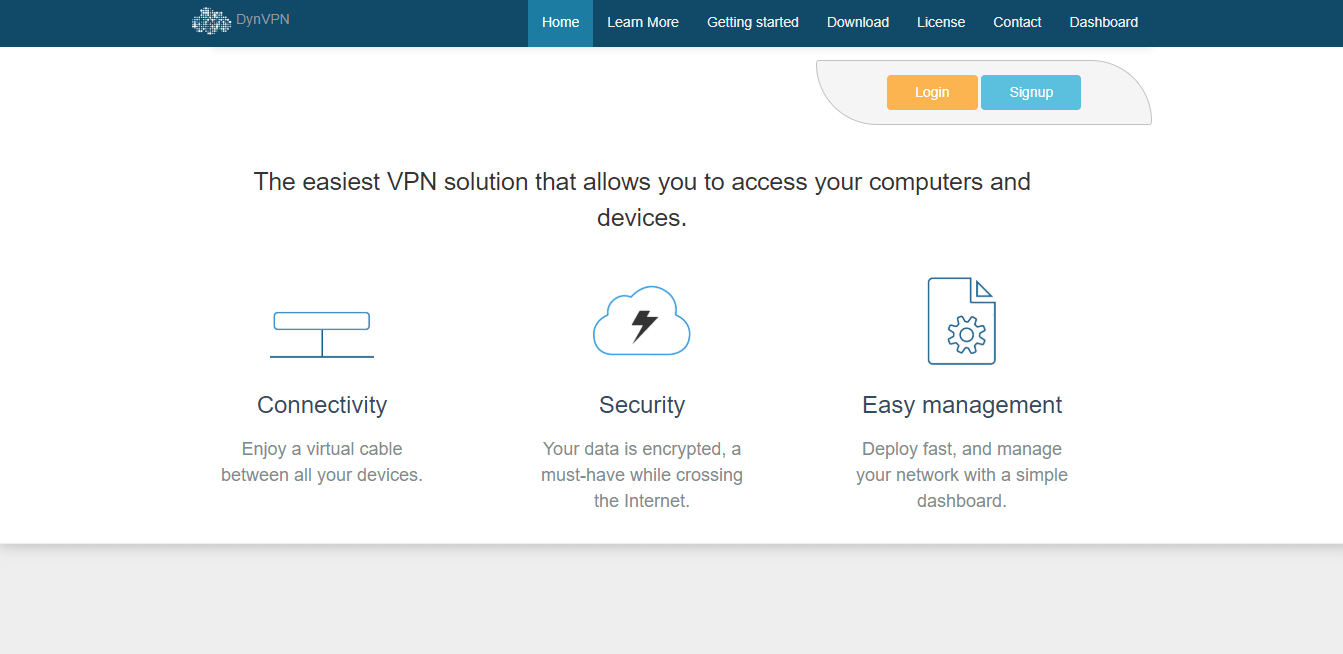Click the Easy management gear document icon

click(x=962, y=321)
